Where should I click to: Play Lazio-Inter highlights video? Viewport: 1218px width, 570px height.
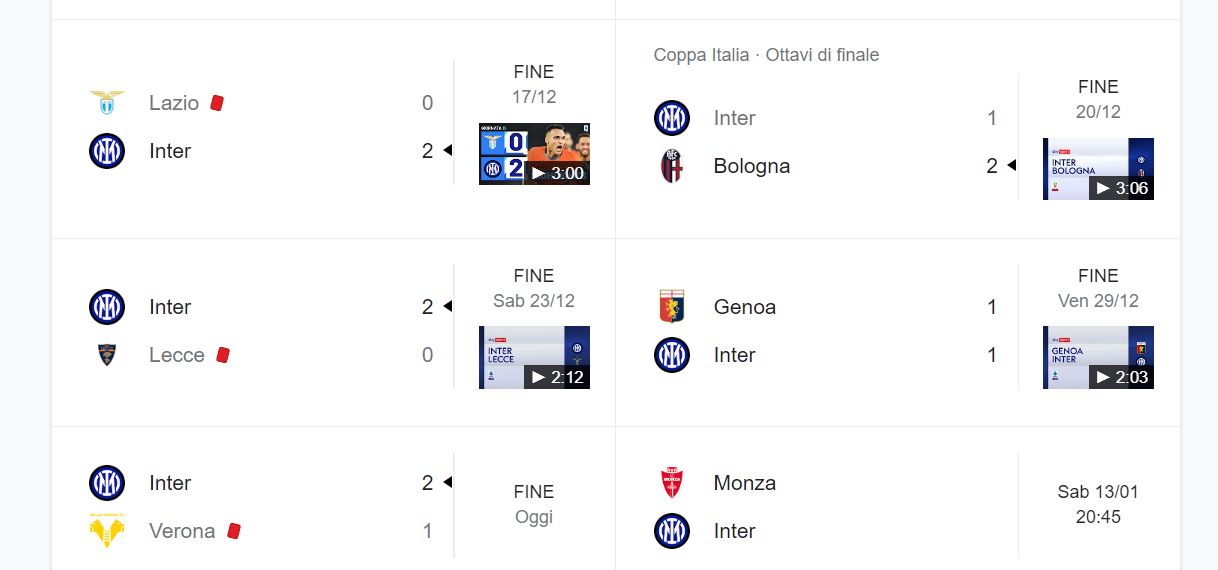(x=534, y=154)
